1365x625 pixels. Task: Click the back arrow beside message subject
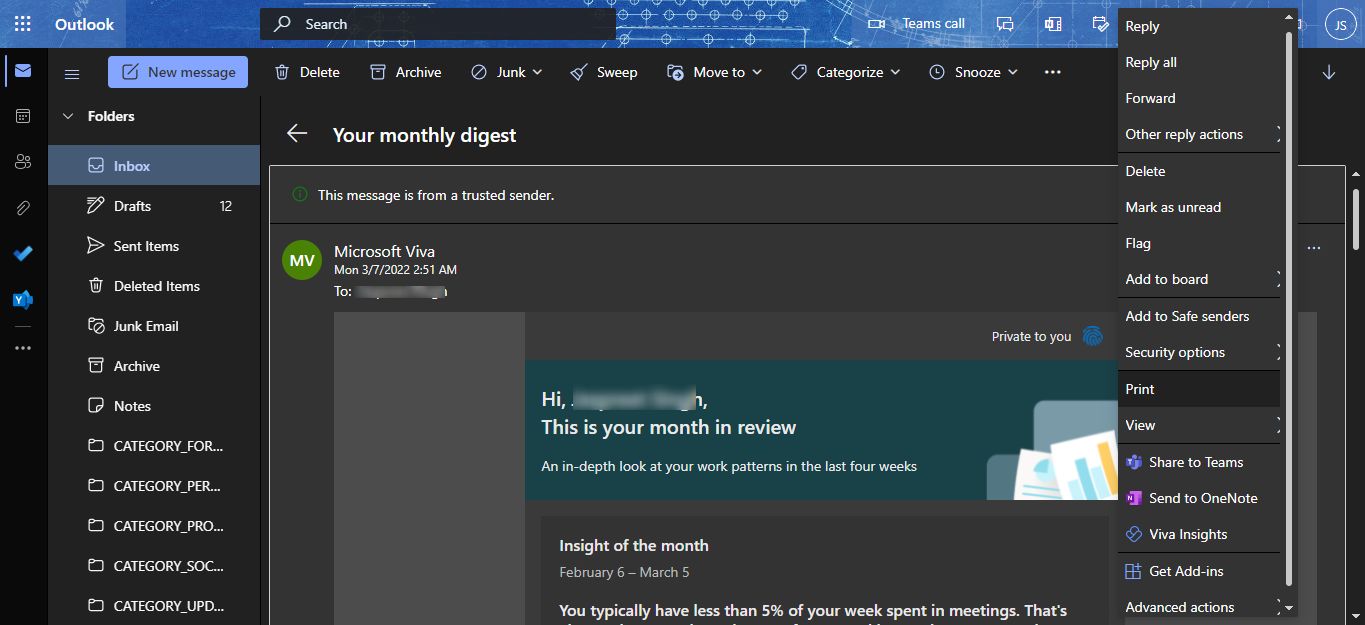click(x=296, y=134)
